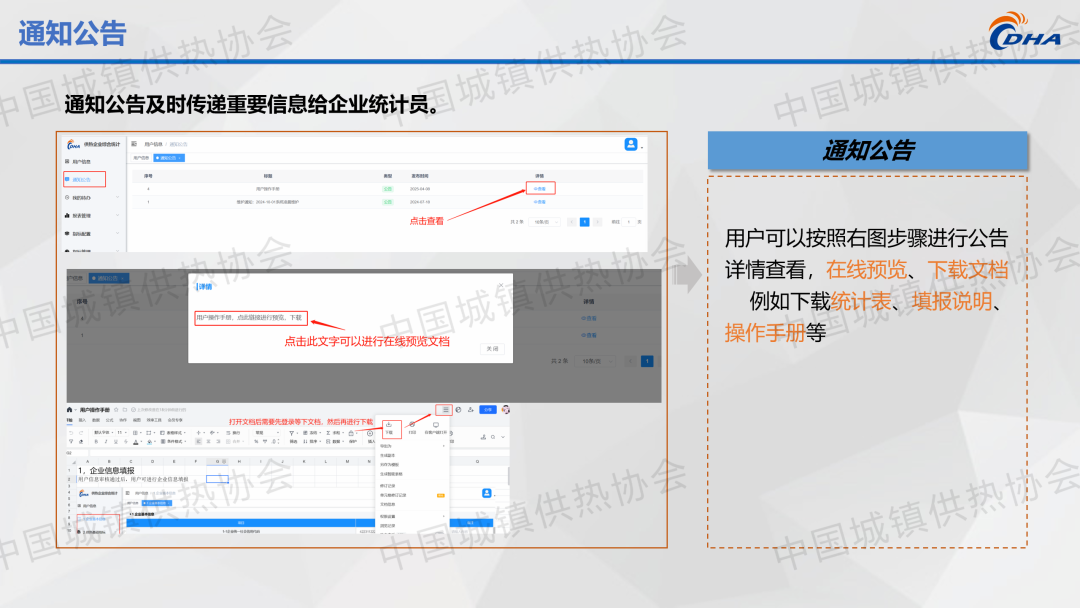Click the blue 分享 share button

(x=487, y=409)
